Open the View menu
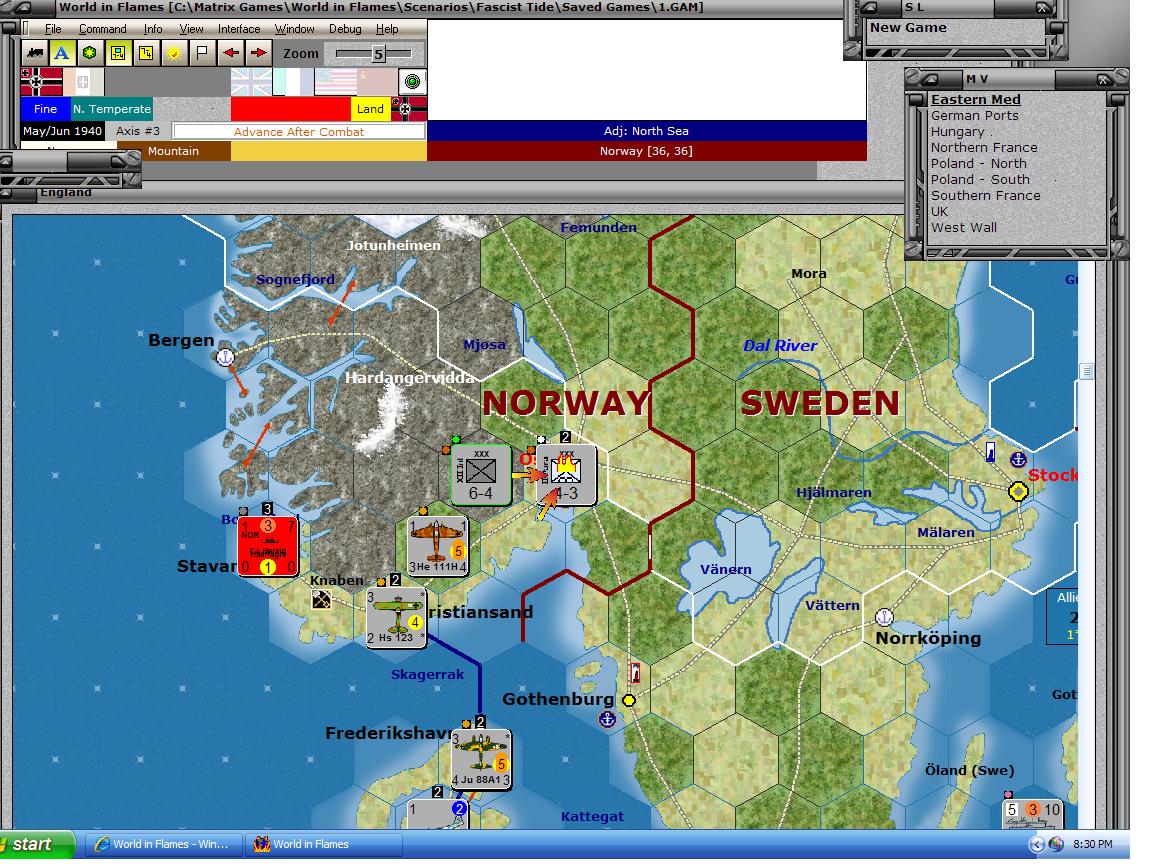 [x=191, y=29]
